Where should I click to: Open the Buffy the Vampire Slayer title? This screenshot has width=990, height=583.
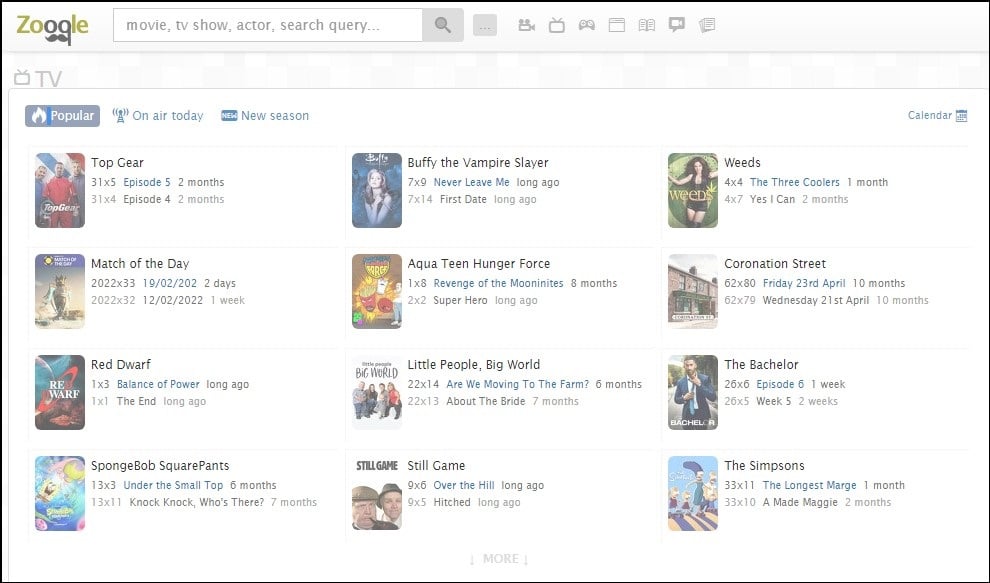(x=478, y=162)
